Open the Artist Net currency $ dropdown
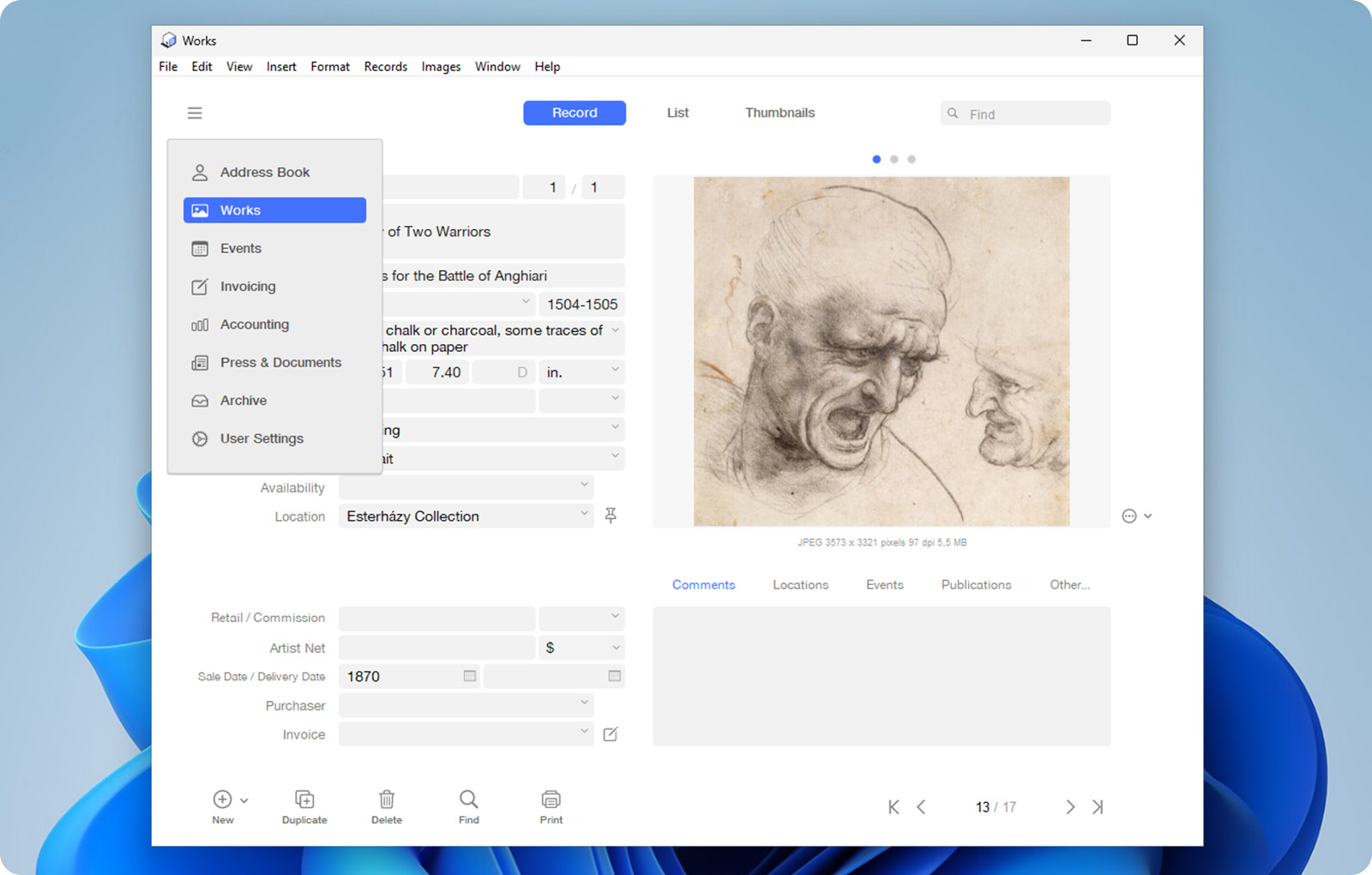This screenshot has height=875, width=1372. [615, 648]
